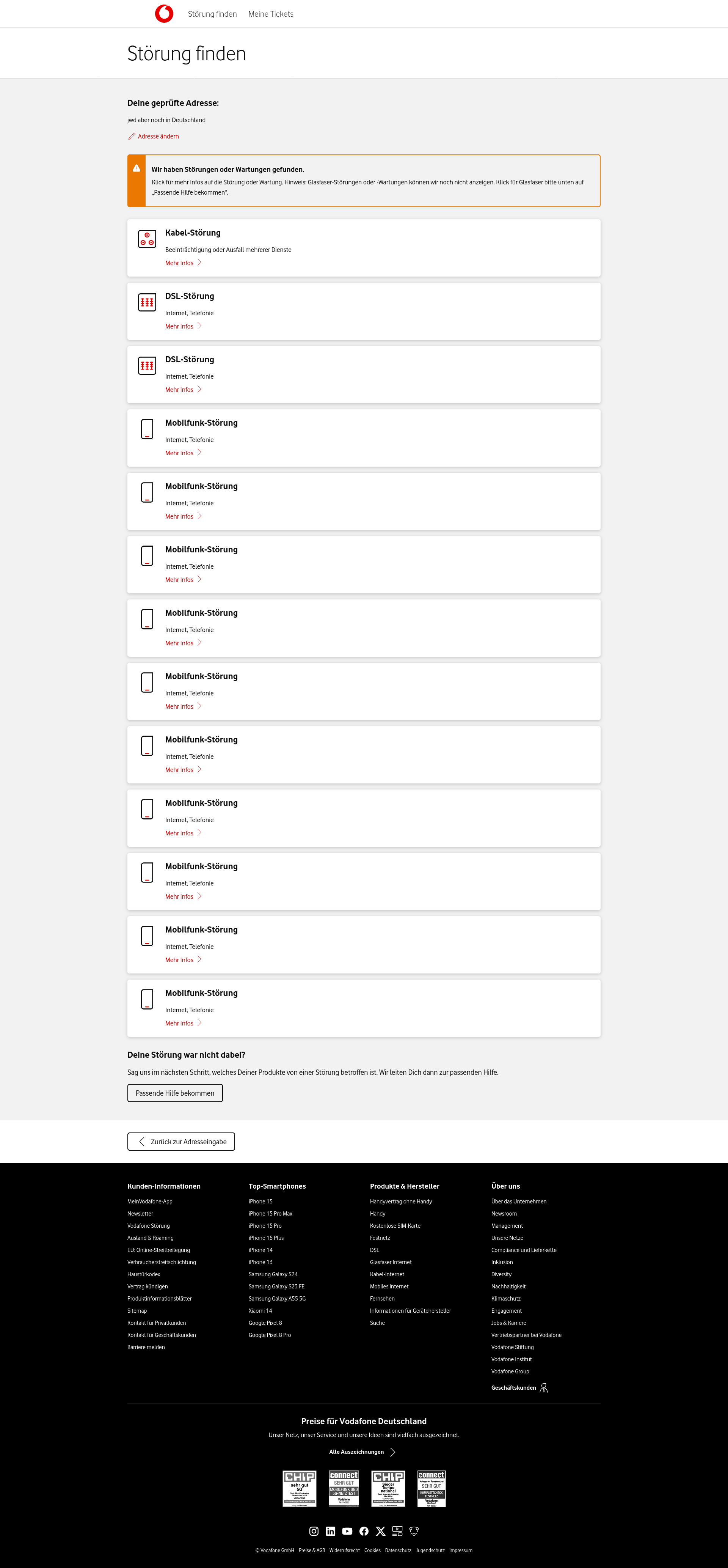Open the Impressum footer link

[x=461, y=1550]
